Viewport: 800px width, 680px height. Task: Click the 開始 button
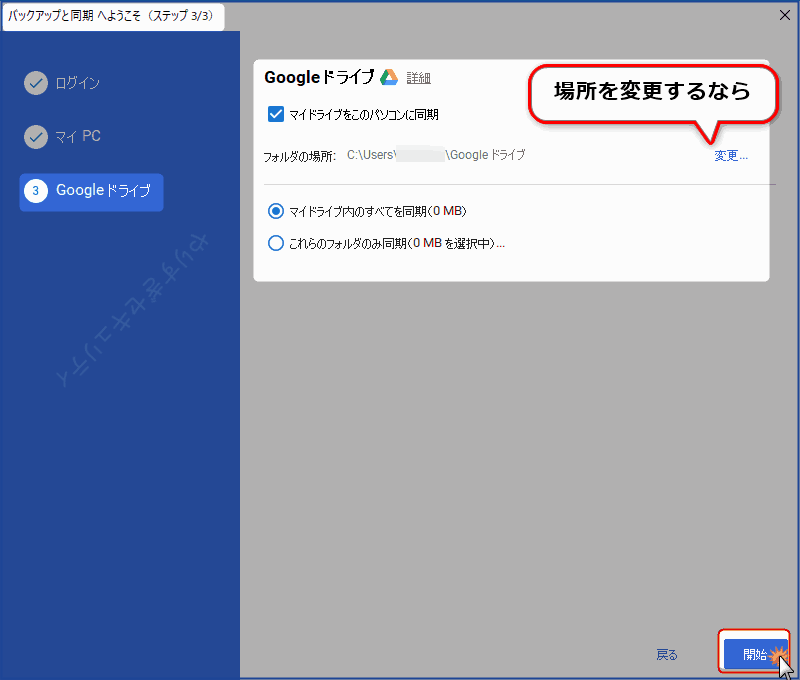755,654
